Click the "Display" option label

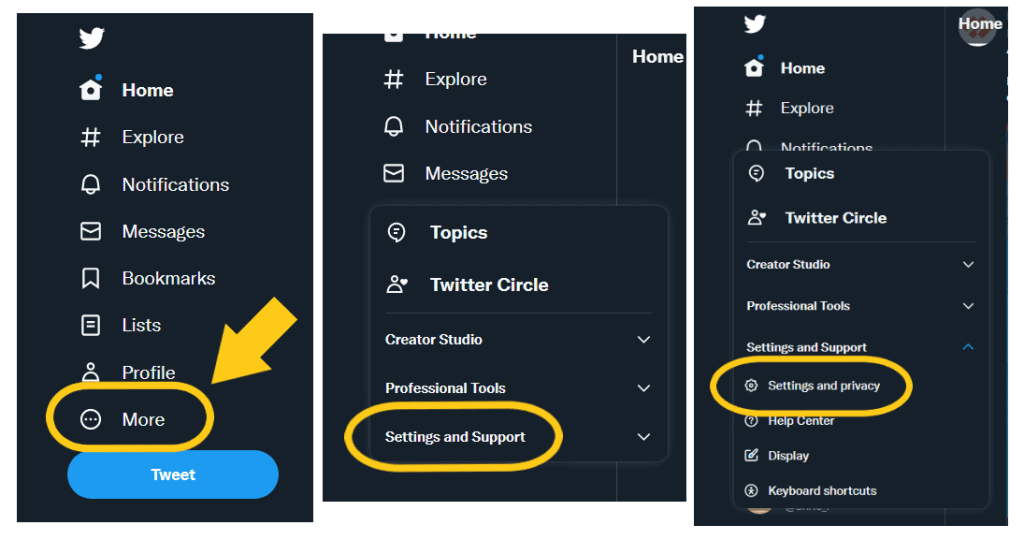788,456
